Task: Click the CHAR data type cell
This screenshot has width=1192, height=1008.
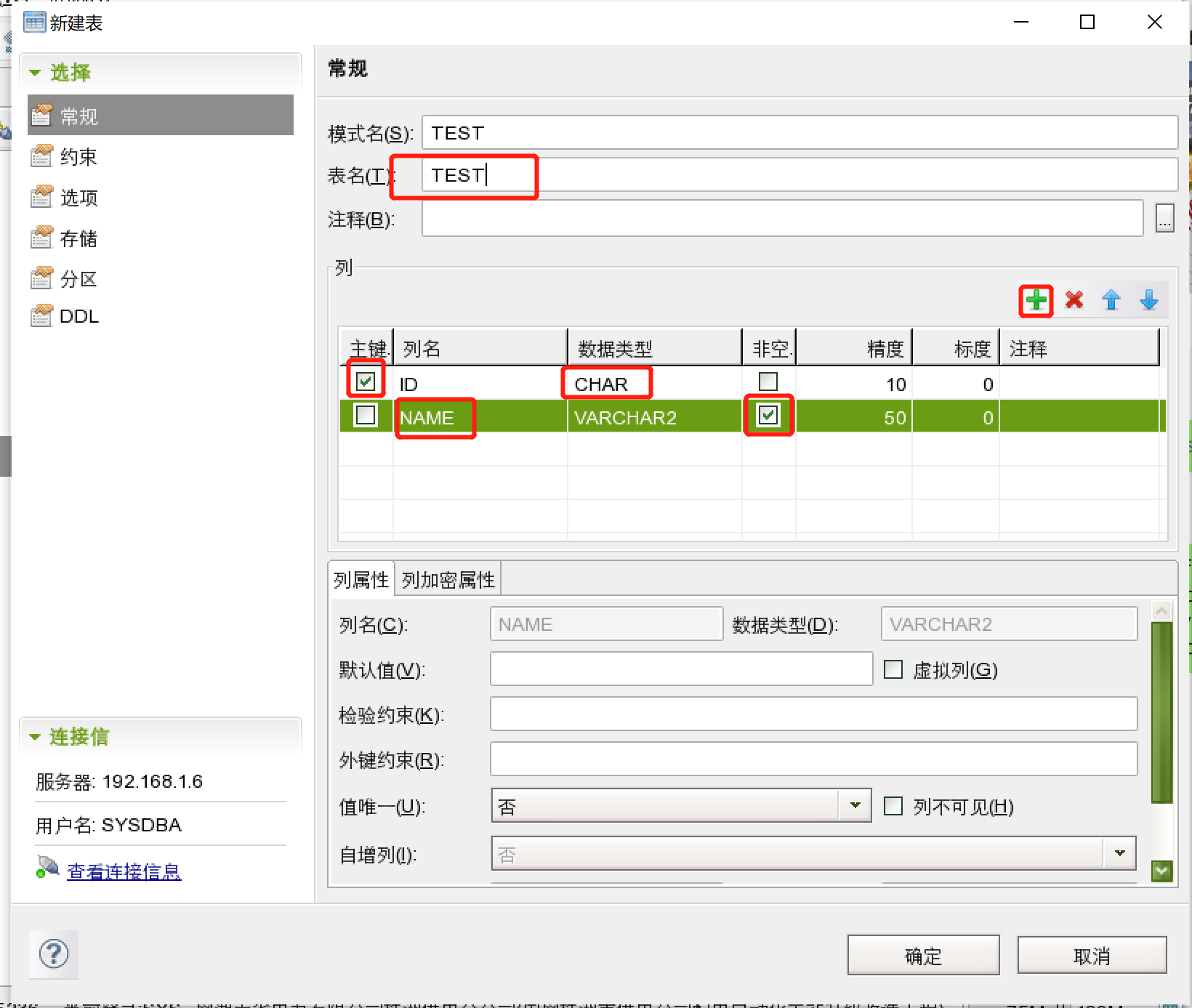Action: [x=654, y=383]
